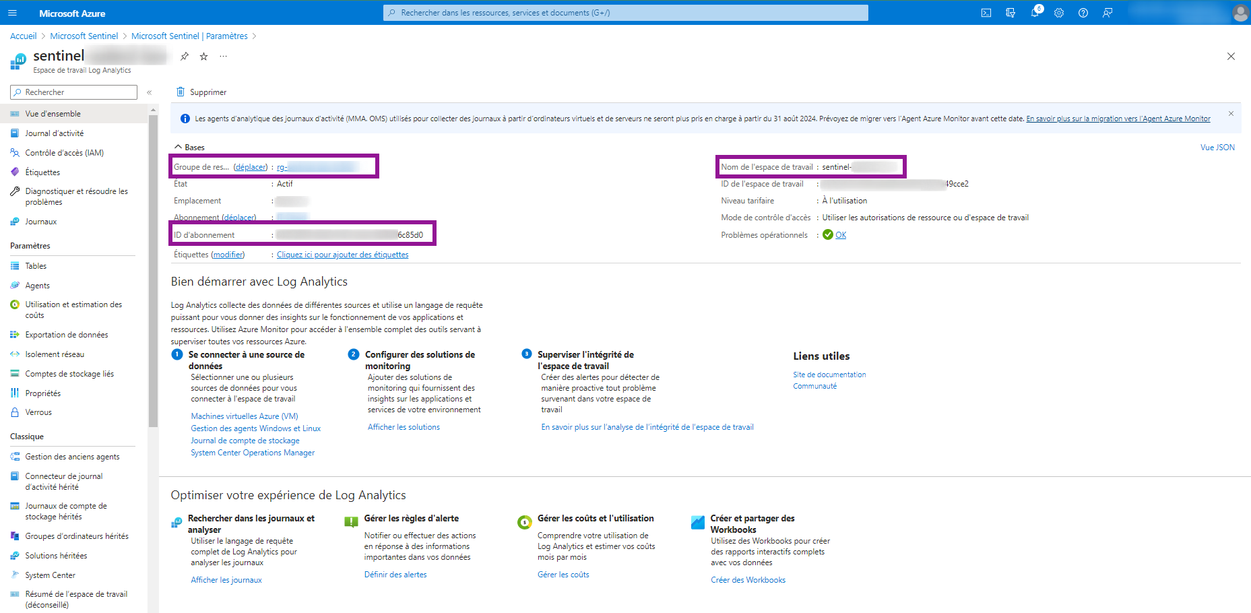Click the Utilisation et estimation des coûts icon
1251x613 pixels.
pos(15,304)
